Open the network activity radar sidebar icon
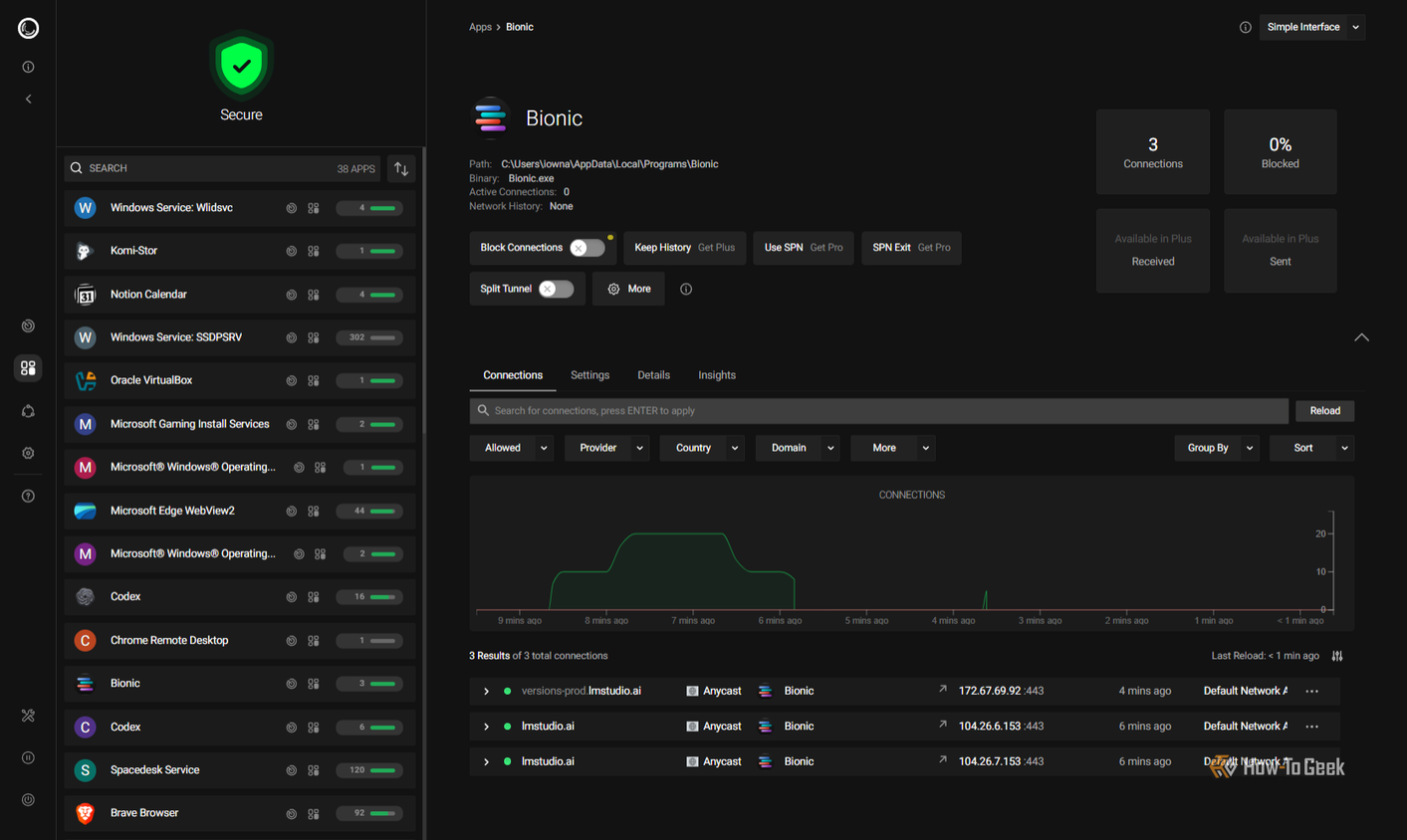 pos(28,325)
